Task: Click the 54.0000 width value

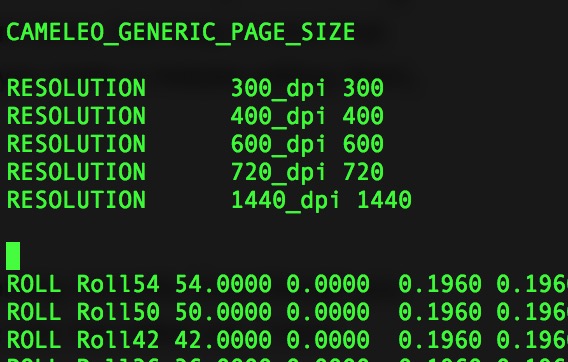Action: [223, 284]
